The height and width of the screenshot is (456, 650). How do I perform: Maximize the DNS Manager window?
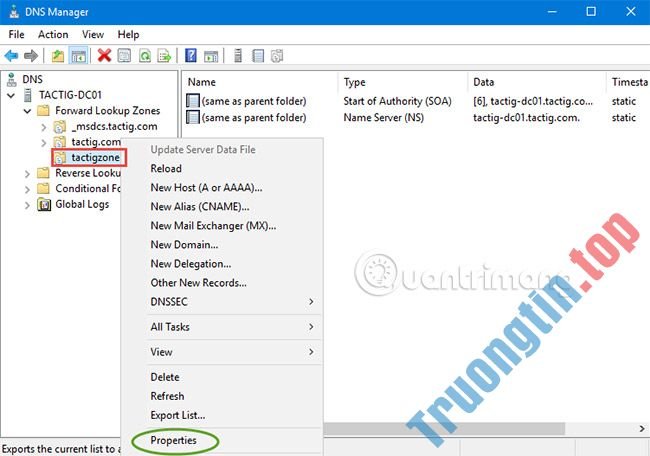pyautogui.click(x=591, y=12)
